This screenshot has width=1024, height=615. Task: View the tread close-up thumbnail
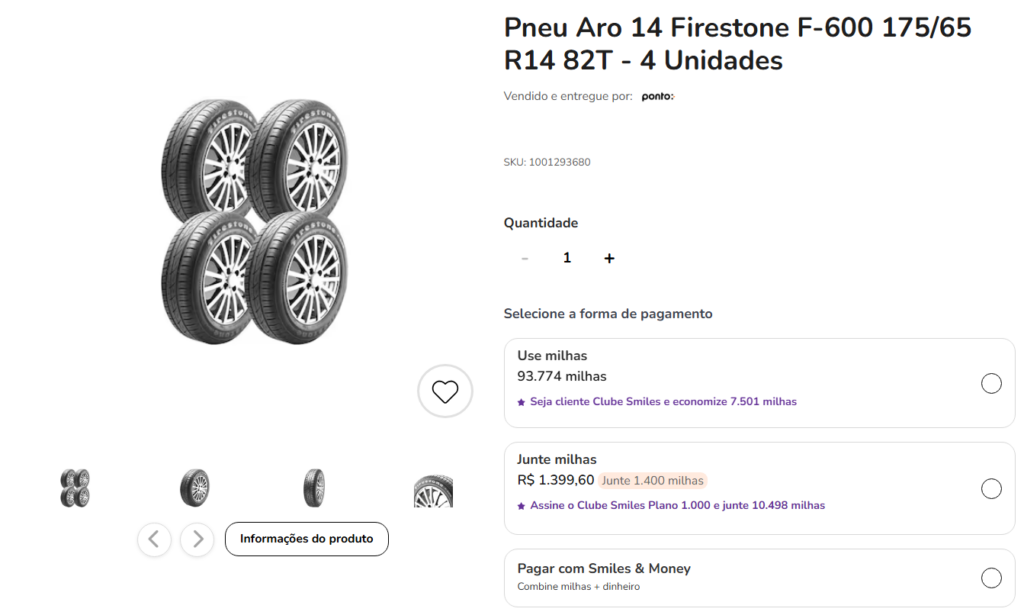433,490
